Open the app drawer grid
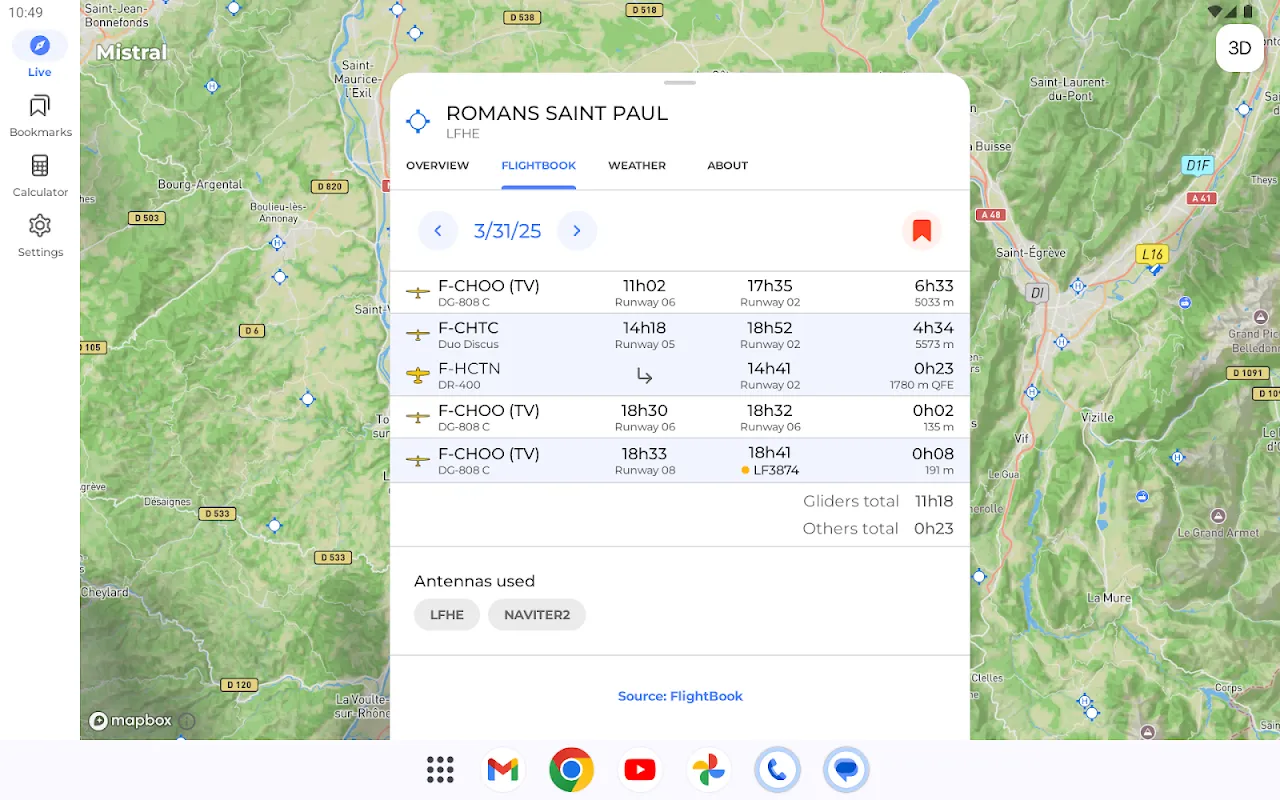Image resolution: width=1280 pixels, height=800 pixels. coord(440,770)
